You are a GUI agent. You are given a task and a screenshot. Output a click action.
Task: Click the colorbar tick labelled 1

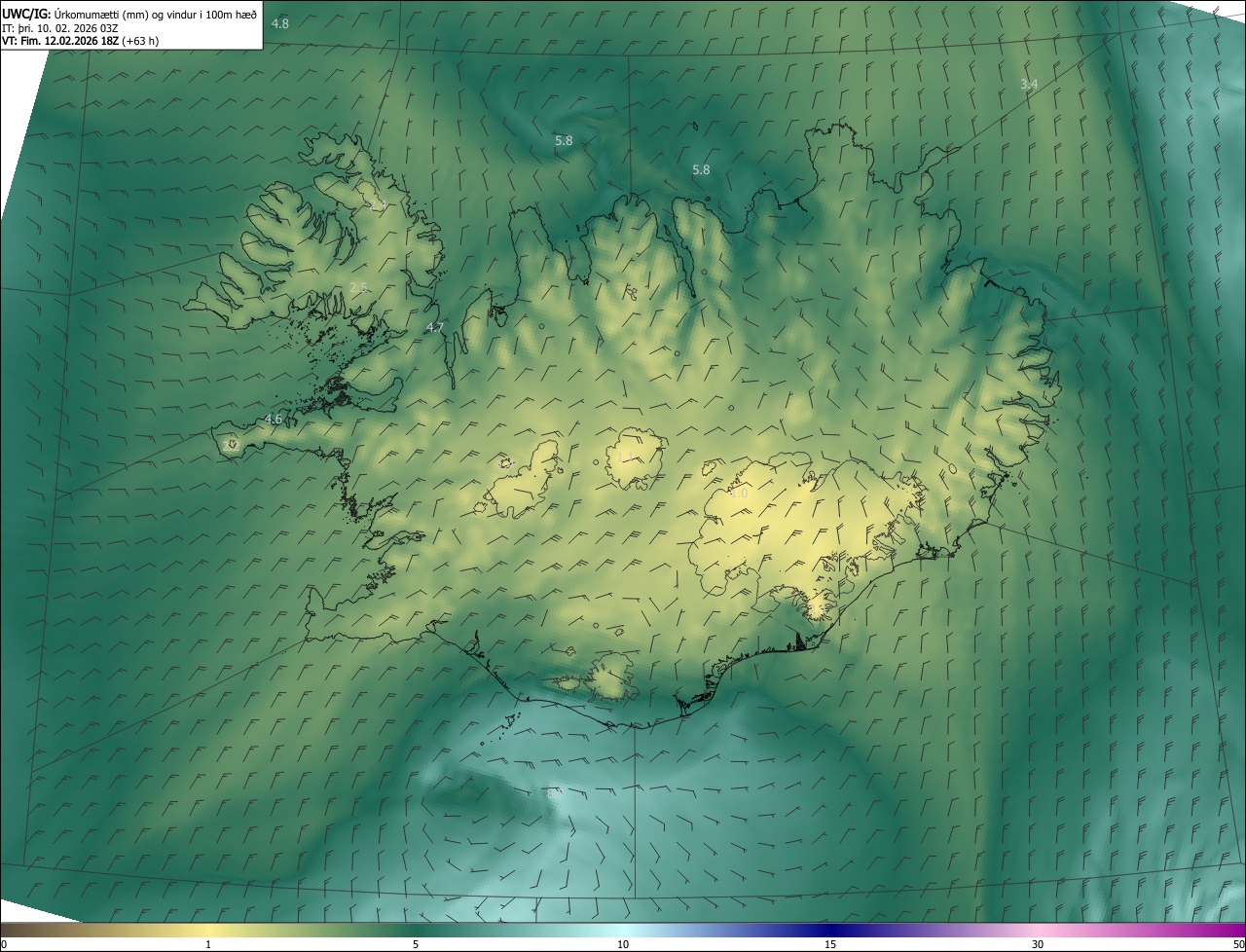(x=208, y=944)
